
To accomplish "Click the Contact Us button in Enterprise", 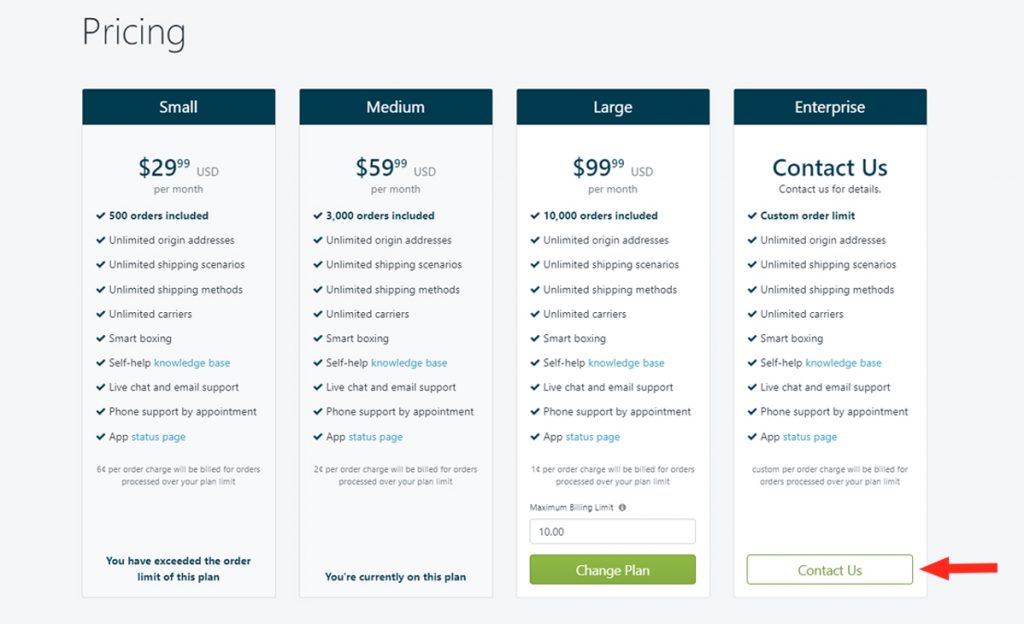I will 829,570.
